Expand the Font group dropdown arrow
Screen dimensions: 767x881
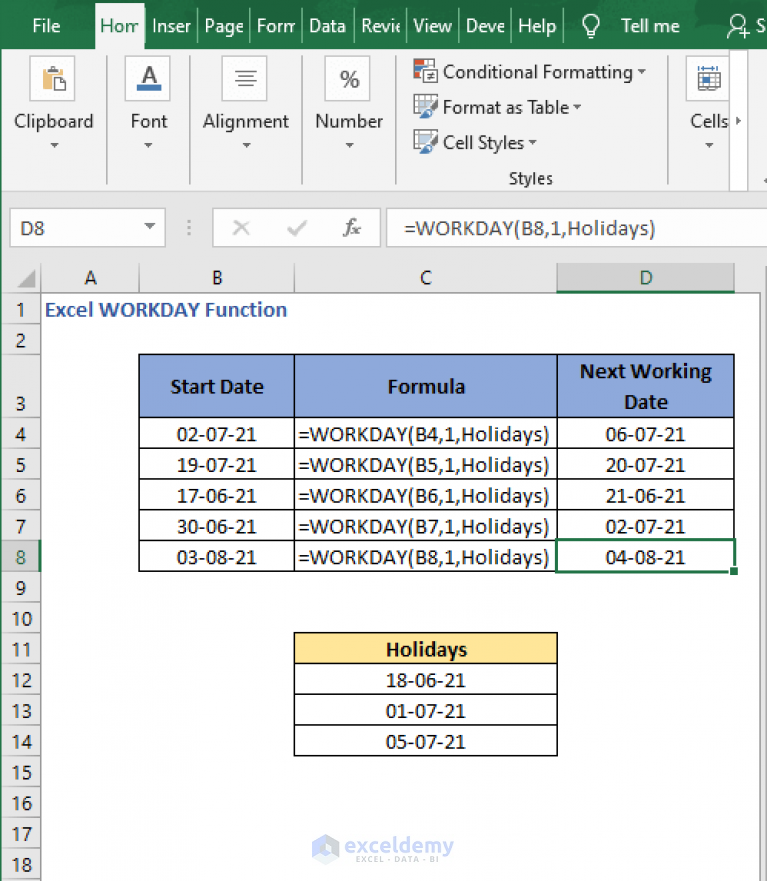point(148,146)
